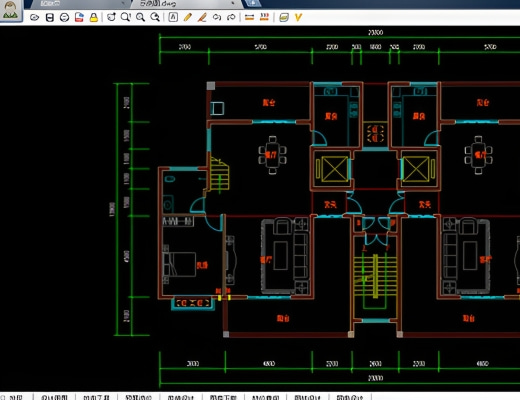Select the yellow pencil drawing tool

click(x=188, y=17)
